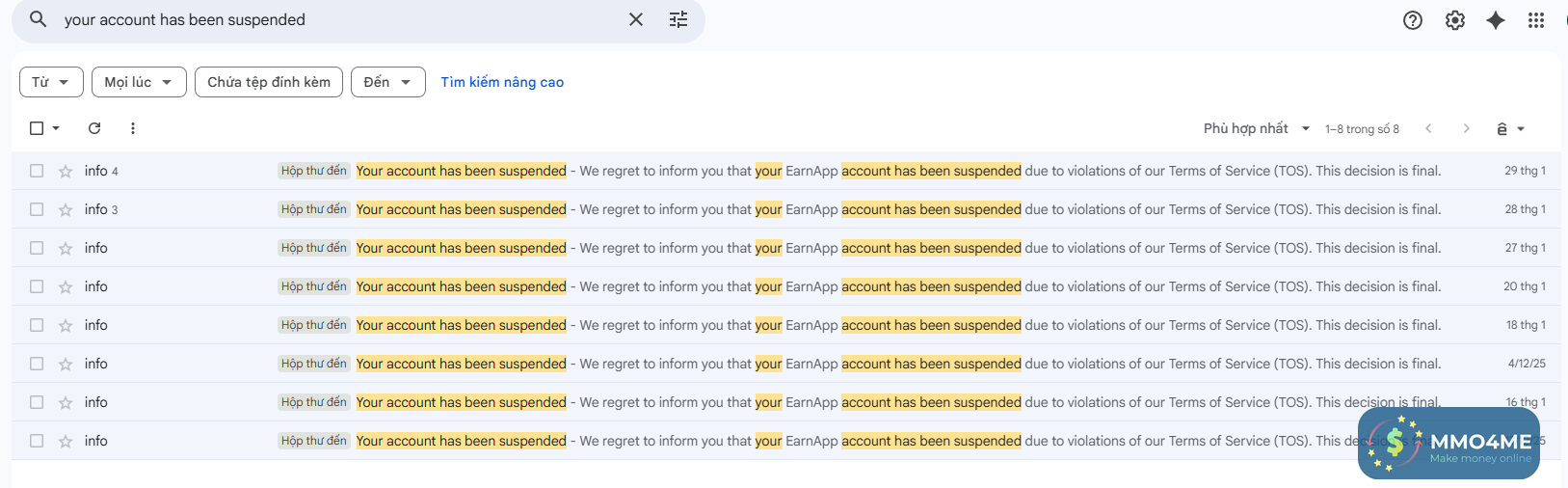Open the 'Đến' recipient filter dropdown
This screenshot has width=1568, height=488.
[387, 82]
